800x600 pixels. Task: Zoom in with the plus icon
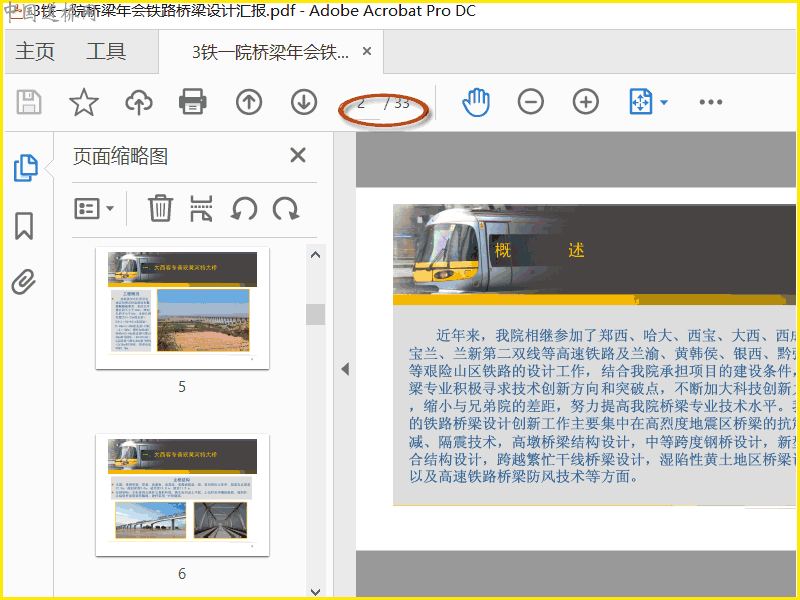586,102
